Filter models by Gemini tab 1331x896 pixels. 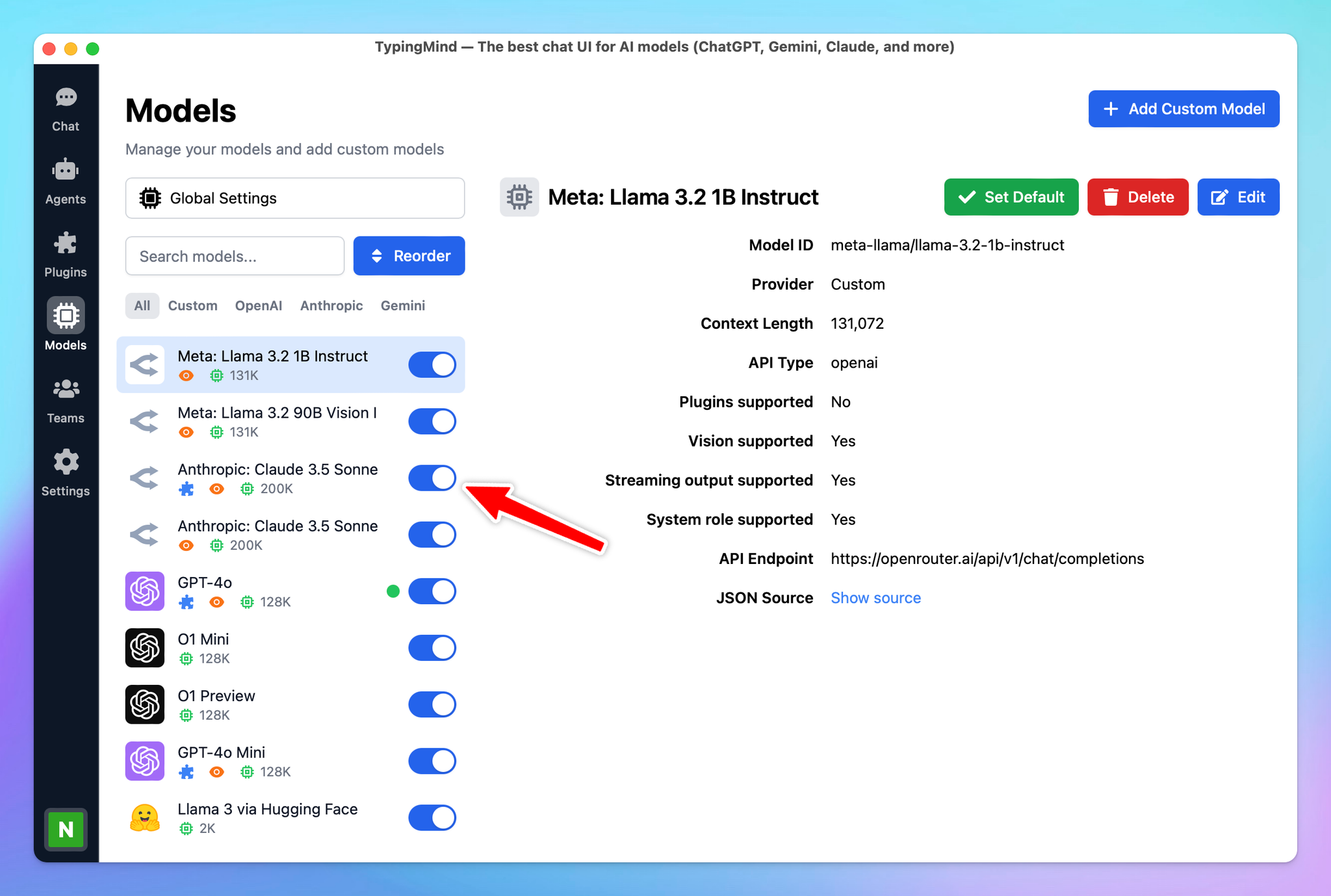(x=403, y=305)
